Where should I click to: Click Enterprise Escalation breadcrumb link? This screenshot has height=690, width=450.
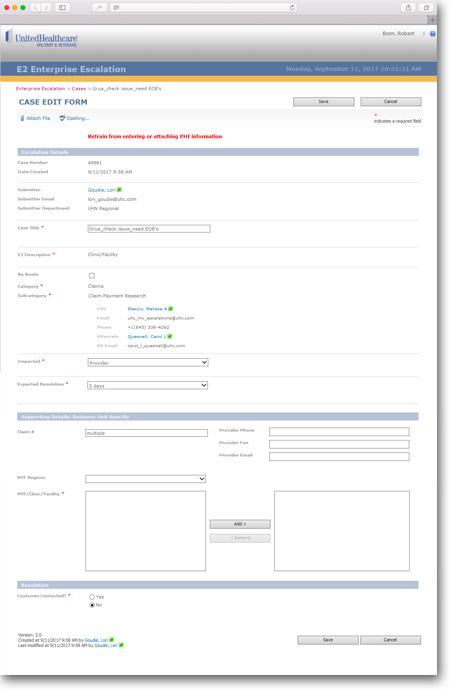tap(40, 89)
